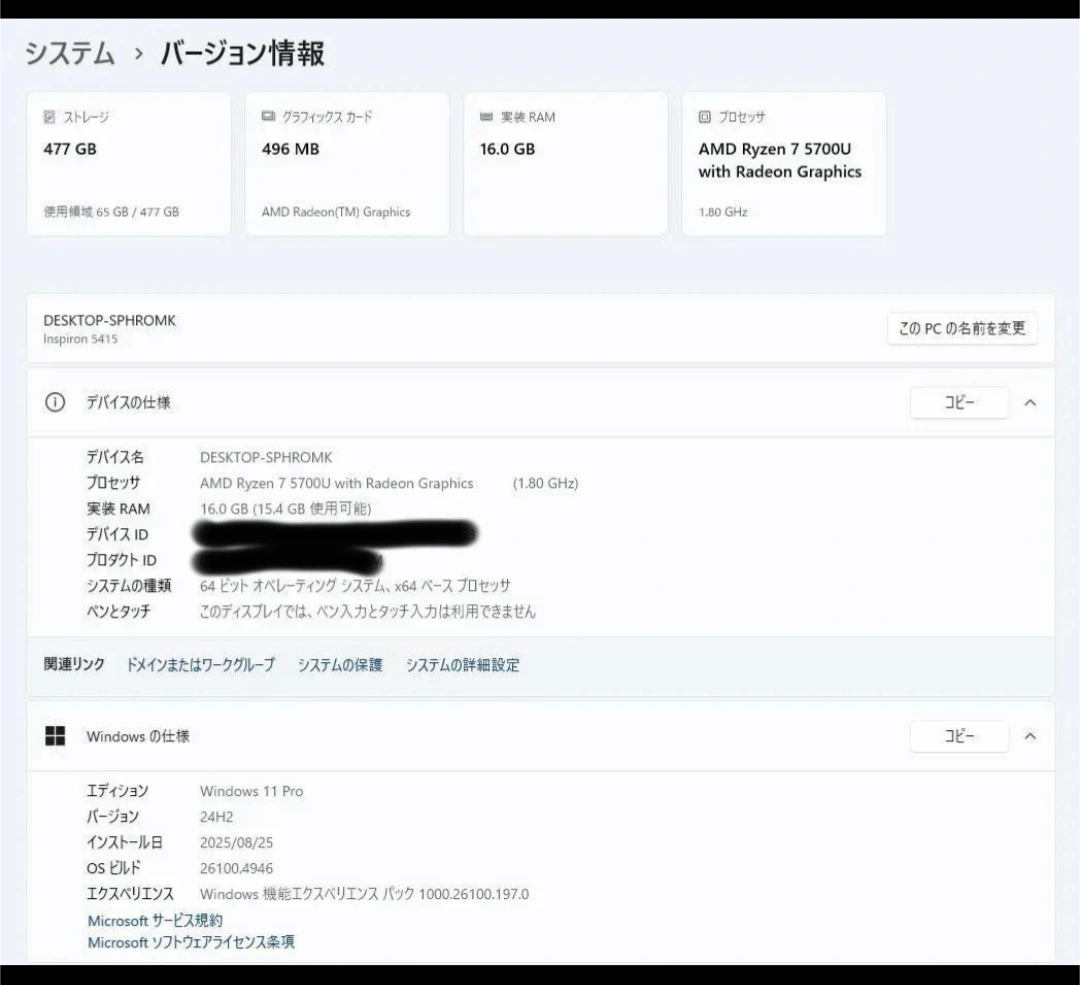Click the storage icon in ストレージ card

(49, 117)
